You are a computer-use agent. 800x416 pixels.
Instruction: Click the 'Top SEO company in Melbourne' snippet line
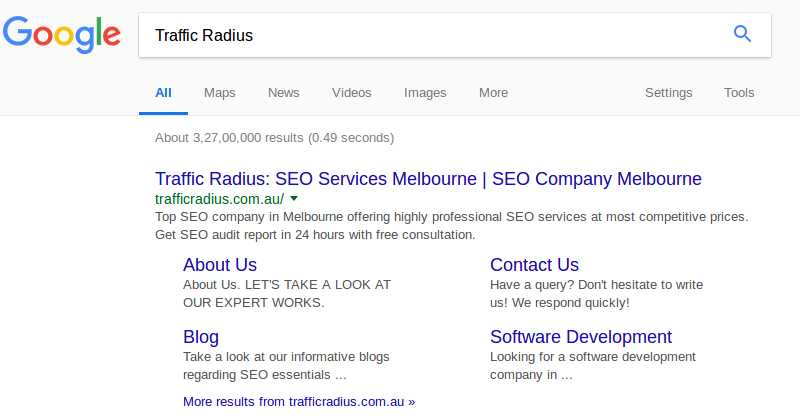452,217
